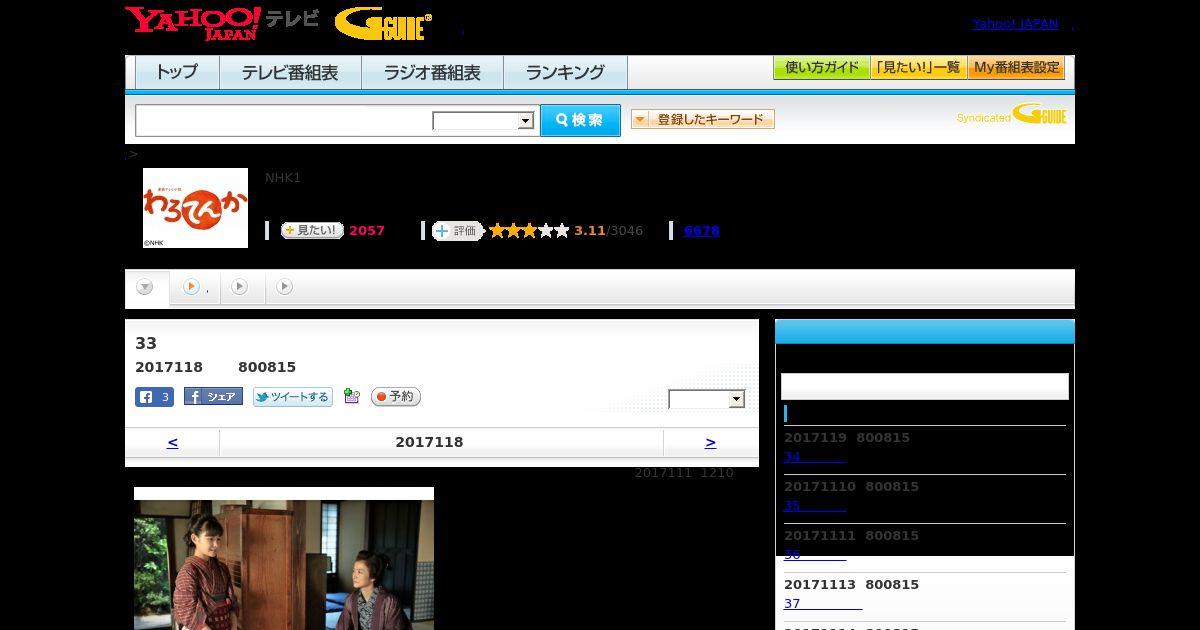This screenshot has height=630, width=1200.
Task: Click the keyword search input field
Action: pos(284,121)
